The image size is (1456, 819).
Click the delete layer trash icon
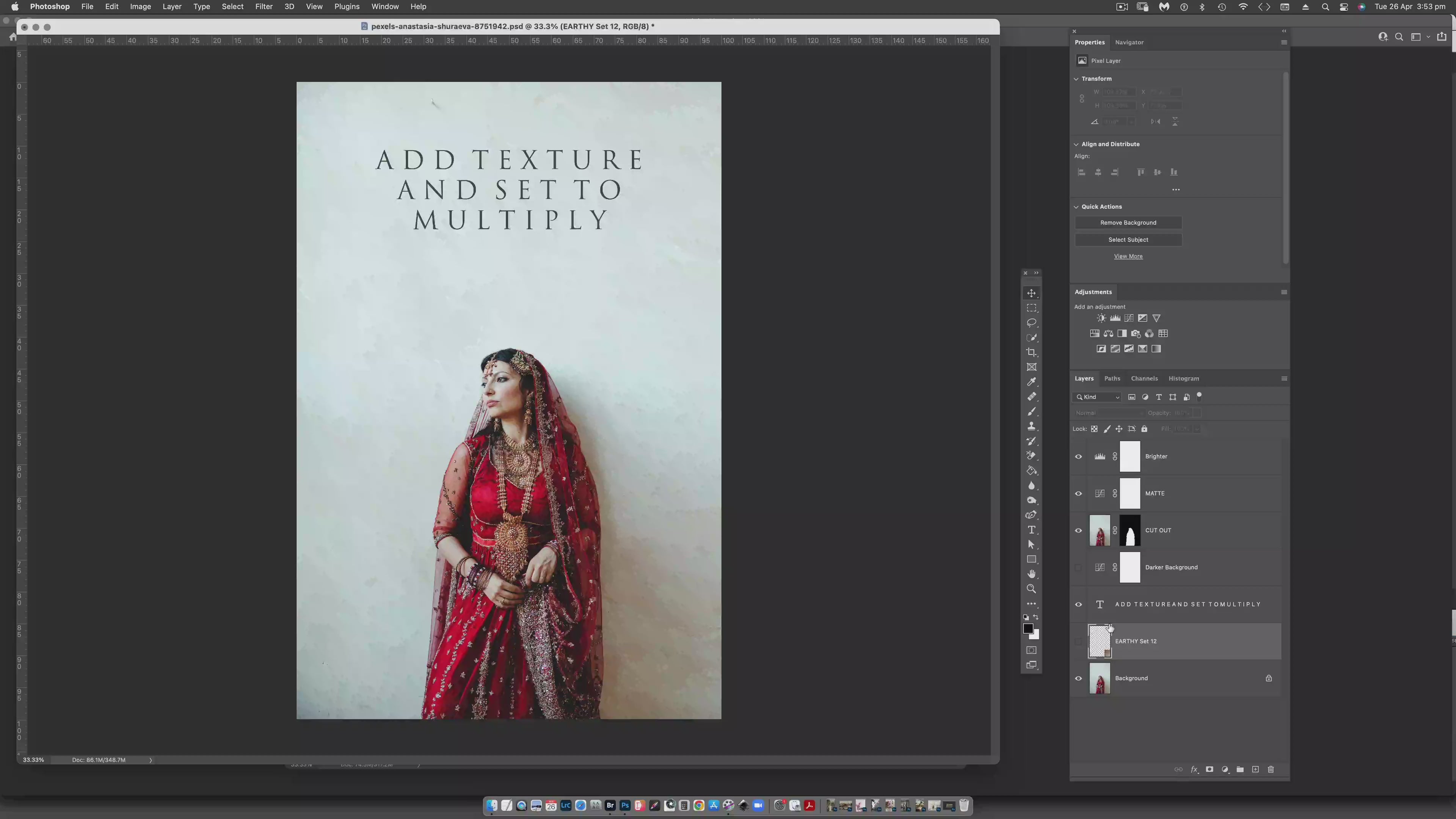pyautogui.click(x=1271, y=769)
